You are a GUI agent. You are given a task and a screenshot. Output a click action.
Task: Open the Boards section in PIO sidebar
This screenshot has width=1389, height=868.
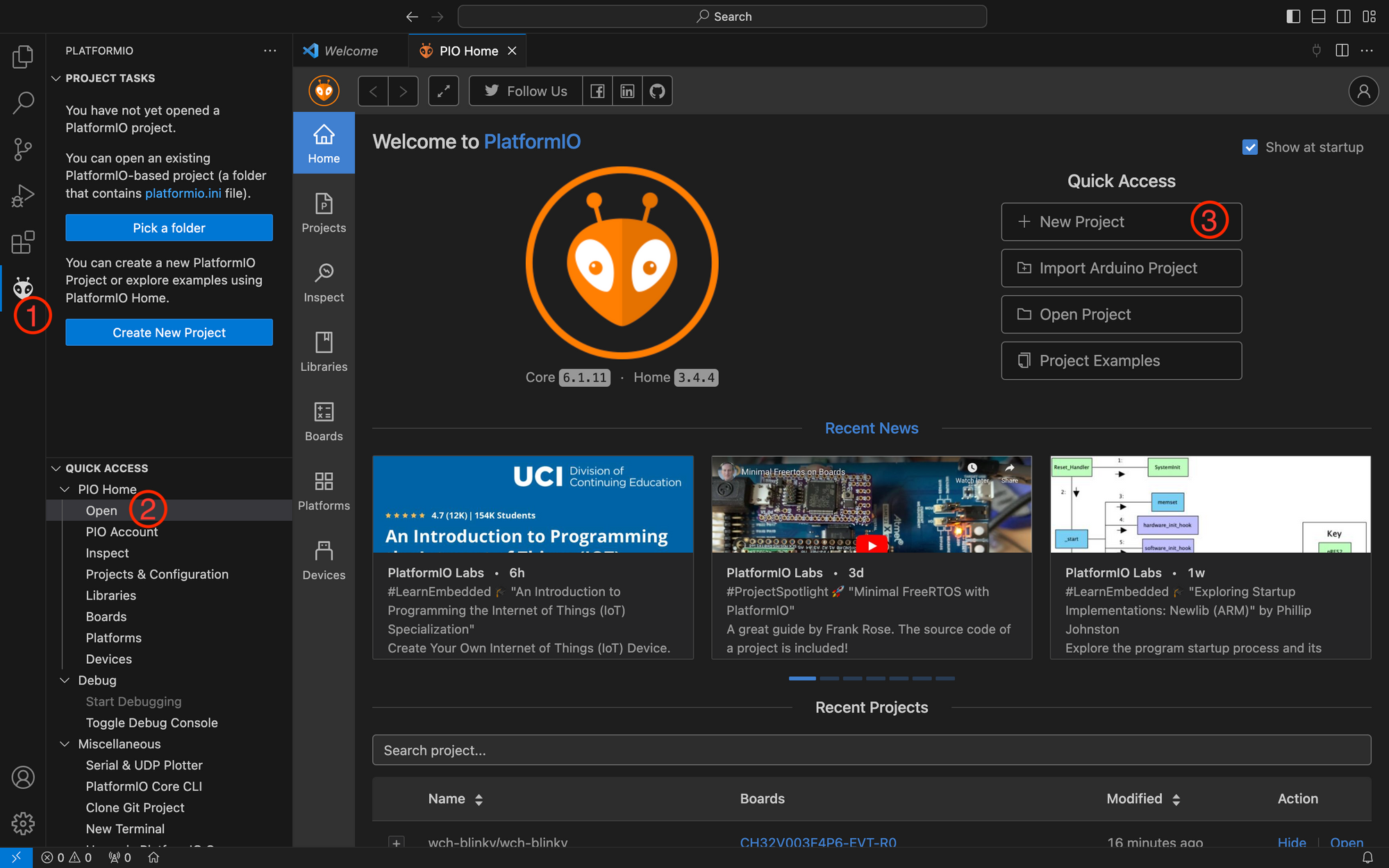coord(324,421)
